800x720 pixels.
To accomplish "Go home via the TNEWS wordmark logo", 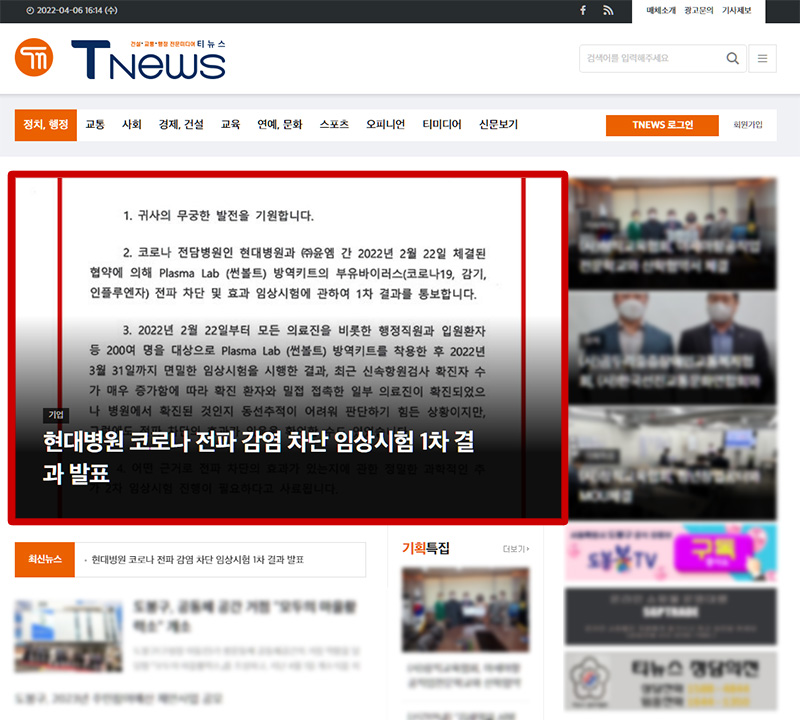I will [148, 62].
